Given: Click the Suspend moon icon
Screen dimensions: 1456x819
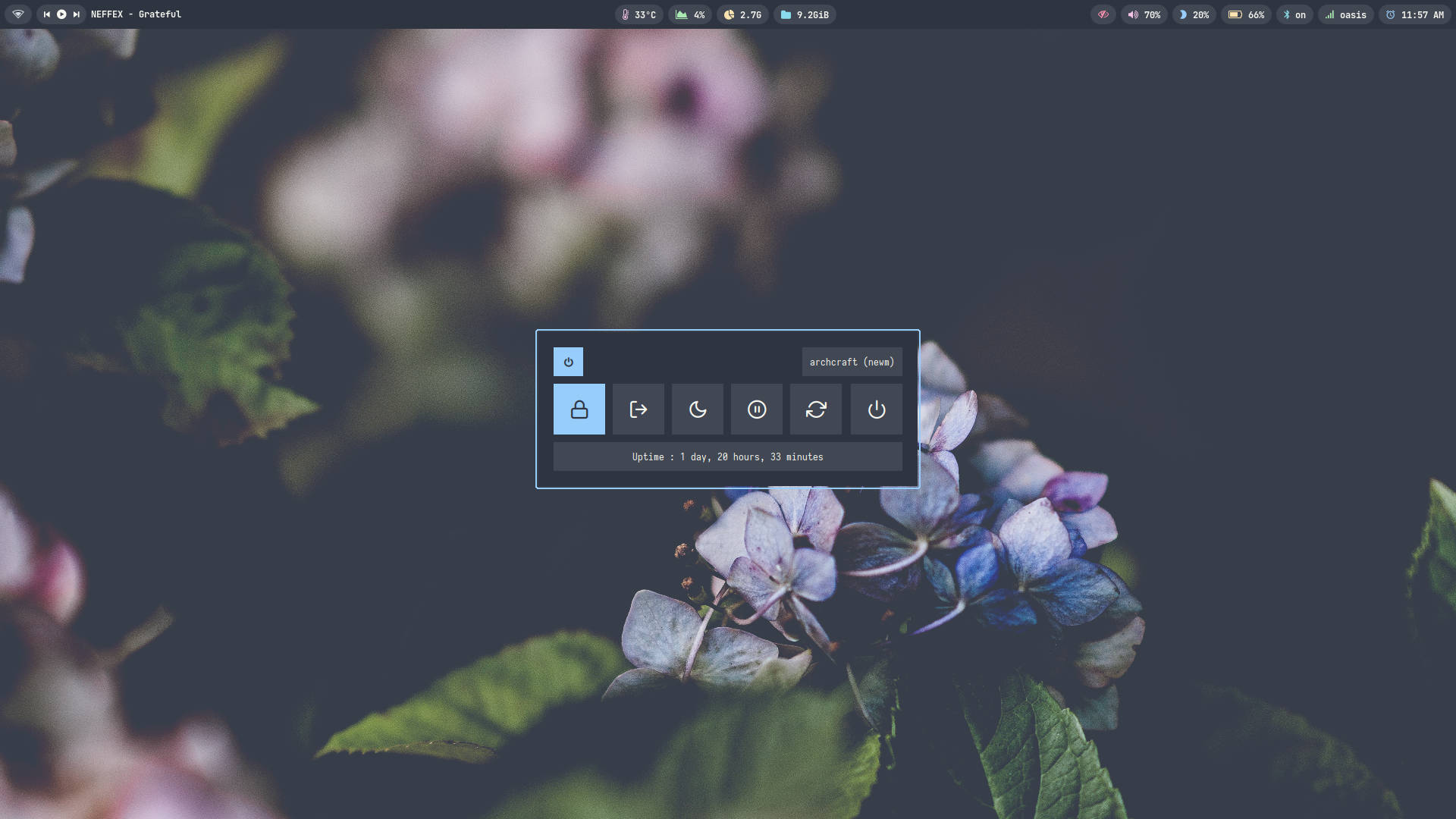Looking at the screenshot, I should click(x=697, y=409).
